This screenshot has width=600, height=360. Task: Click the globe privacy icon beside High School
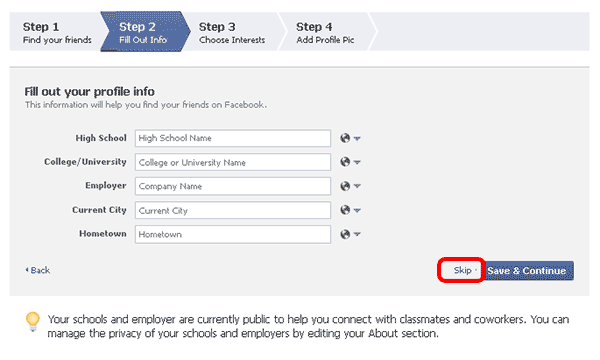[x=345, y=138]
